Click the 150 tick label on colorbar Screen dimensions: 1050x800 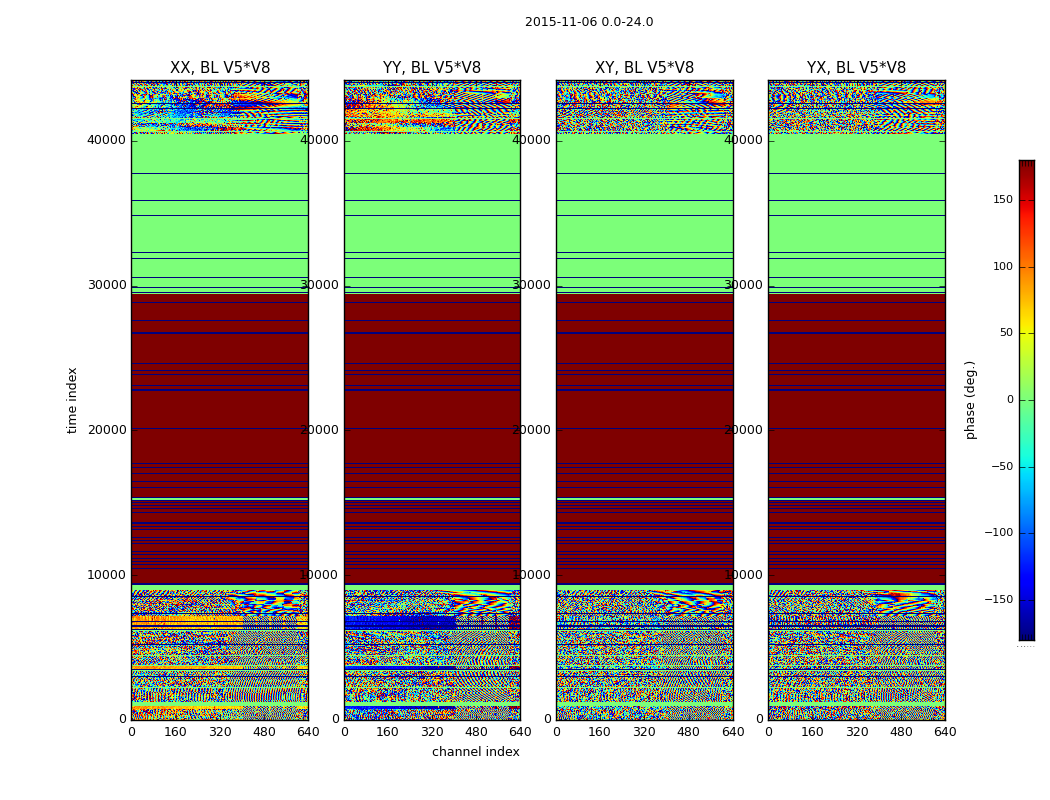1001,200
